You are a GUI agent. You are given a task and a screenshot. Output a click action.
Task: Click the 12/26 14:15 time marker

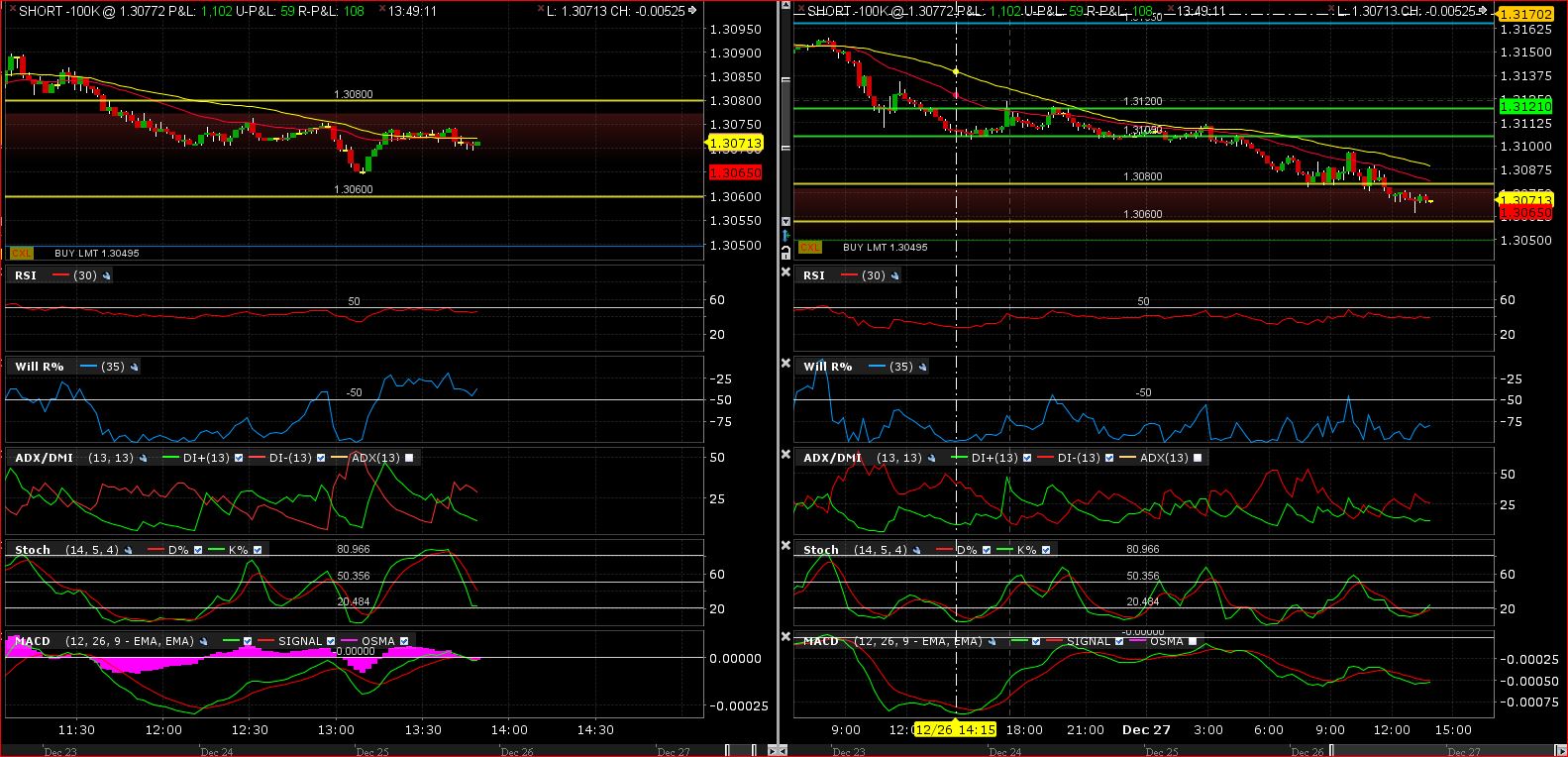[955, 729]
